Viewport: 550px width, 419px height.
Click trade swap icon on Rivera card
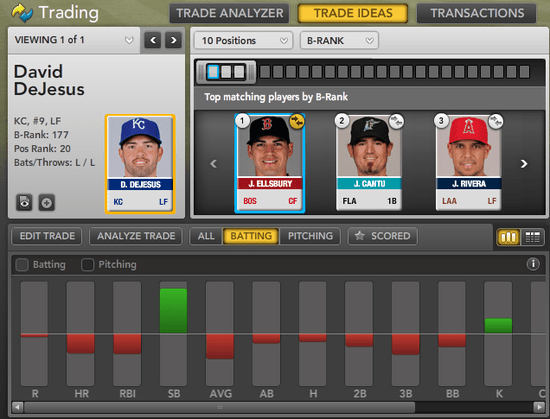[x=496, y=122]
